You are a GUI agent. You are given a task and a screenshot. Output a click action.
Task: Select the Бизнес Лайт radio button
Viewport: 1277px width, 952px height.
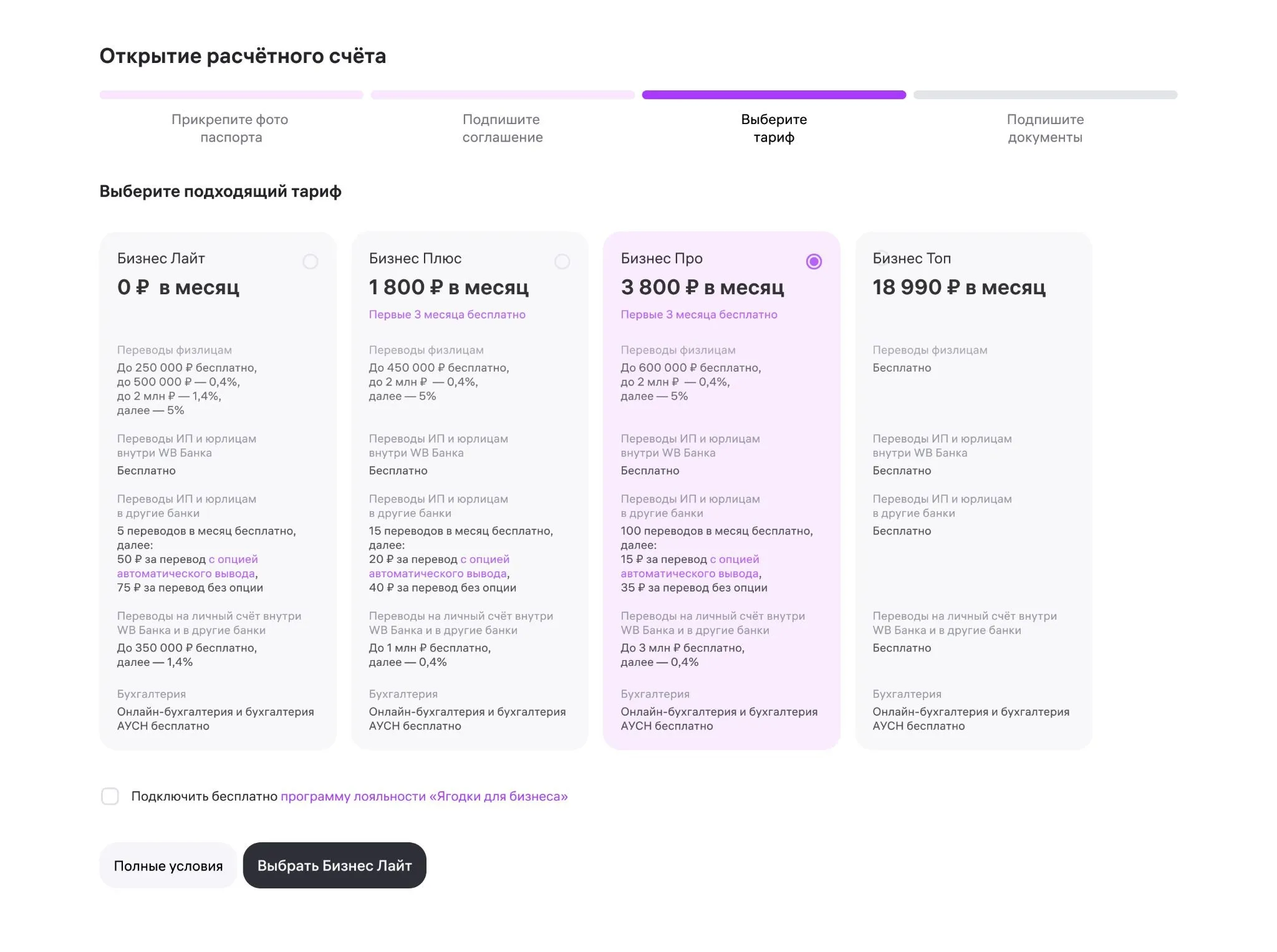coord(310,261)
